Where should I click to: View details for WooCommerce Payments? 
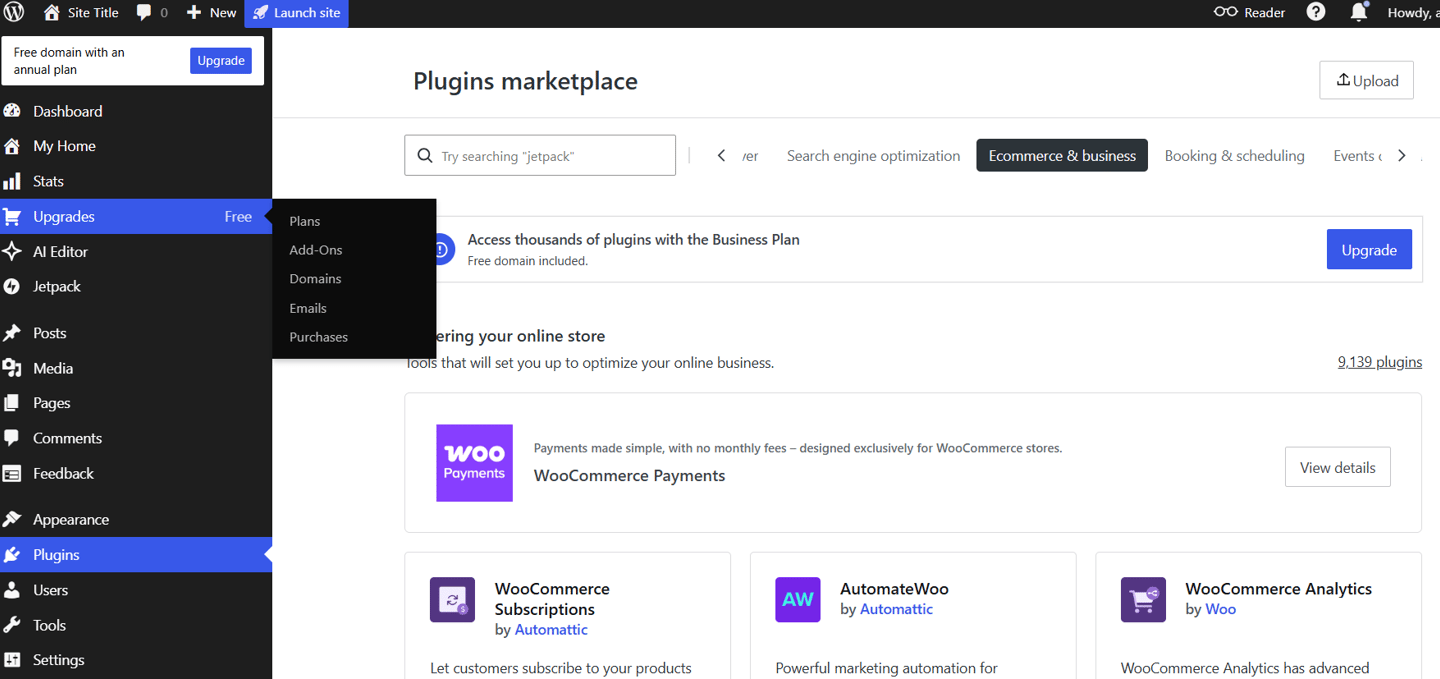1337,466
